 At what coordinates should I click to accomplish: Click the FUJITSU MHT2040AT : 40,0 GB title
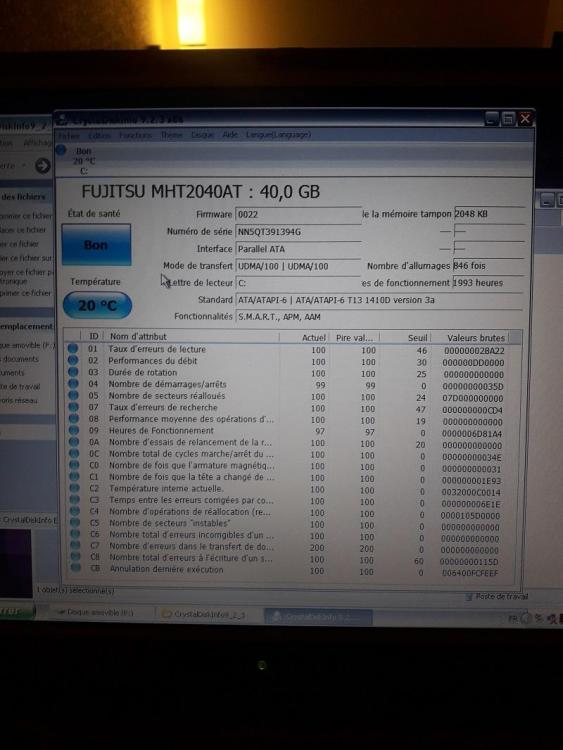[200, 192]
